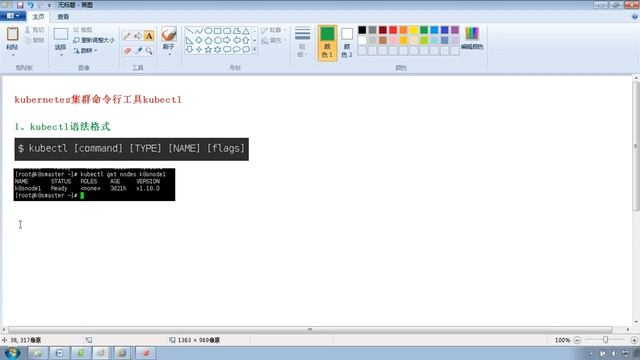This screenshot has width=640, height=360.
Task: Choose the five-point star shape
Action: [x=208, y=50]
